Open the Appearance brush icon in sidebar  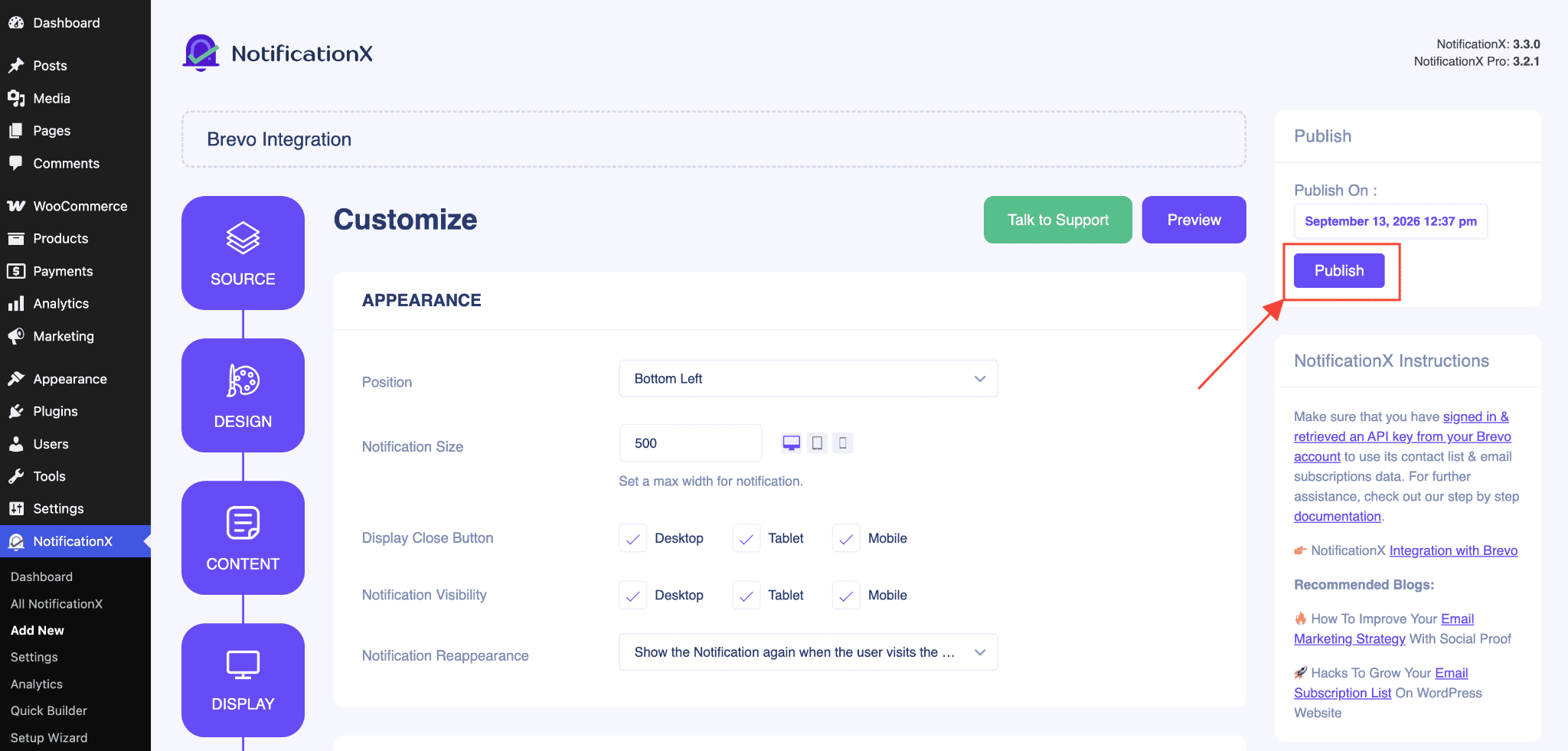pos(16,379)
